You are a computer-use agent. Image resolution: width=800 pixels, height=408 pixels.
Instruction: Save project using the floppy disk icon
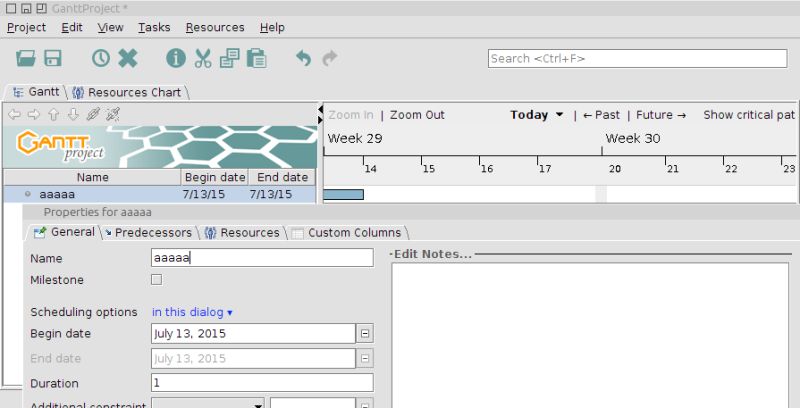click(x=53, y=59)
